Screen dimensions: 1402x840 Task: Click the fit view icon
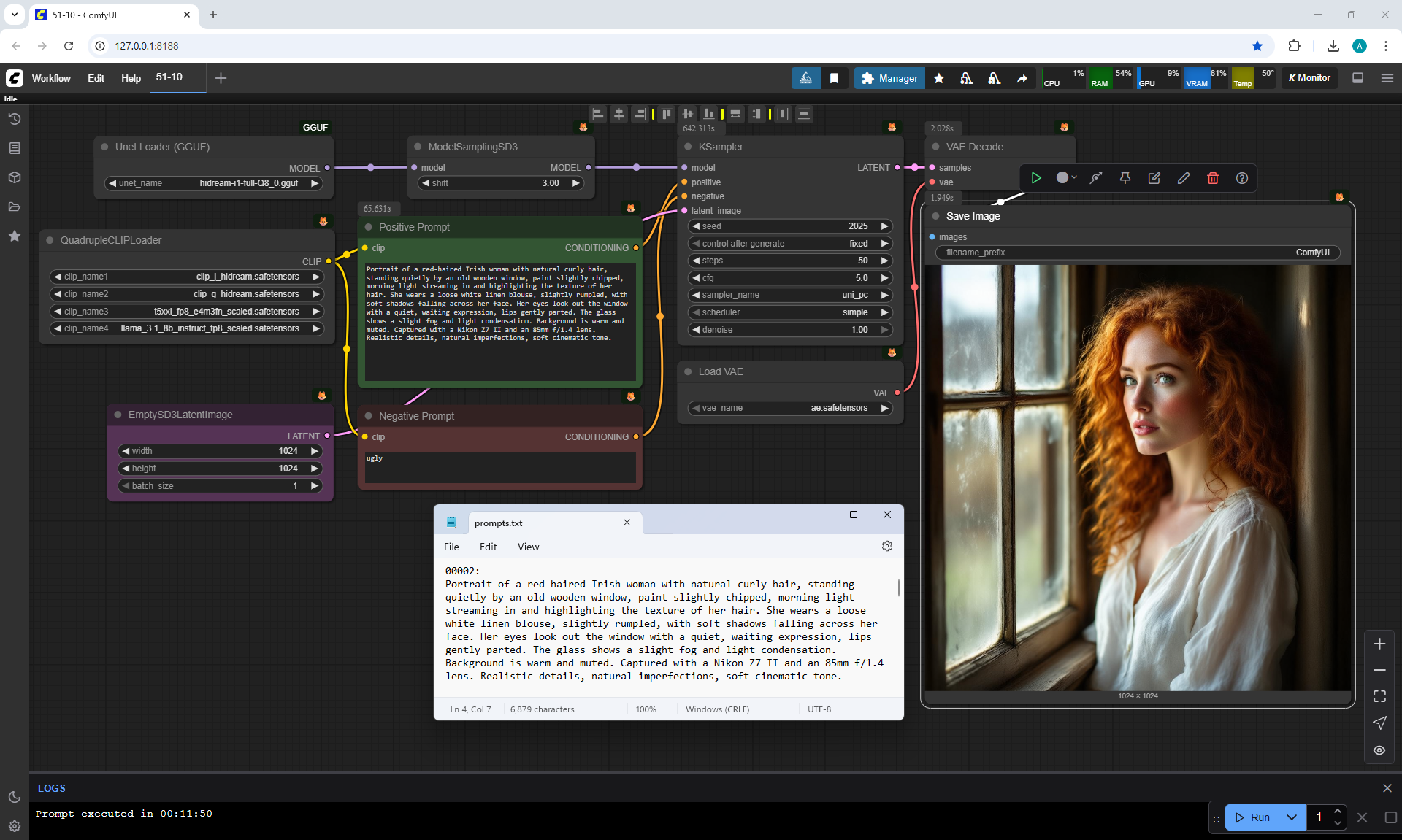point(1379,696)
